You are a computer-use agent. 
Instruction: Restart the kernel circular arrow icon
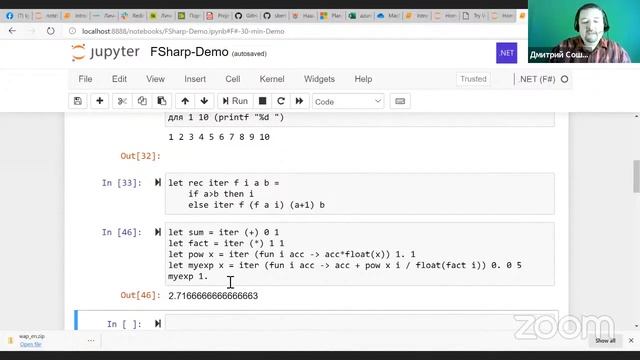(x=281, y=101)
